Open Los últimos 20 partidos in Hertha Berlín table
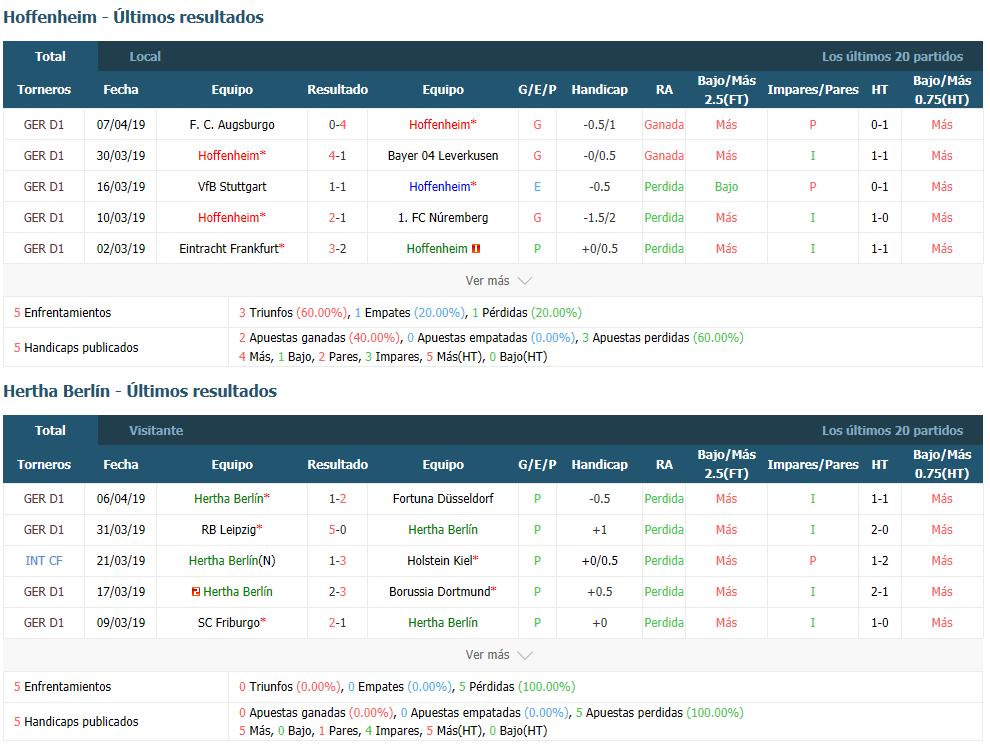 click(892, 431)
